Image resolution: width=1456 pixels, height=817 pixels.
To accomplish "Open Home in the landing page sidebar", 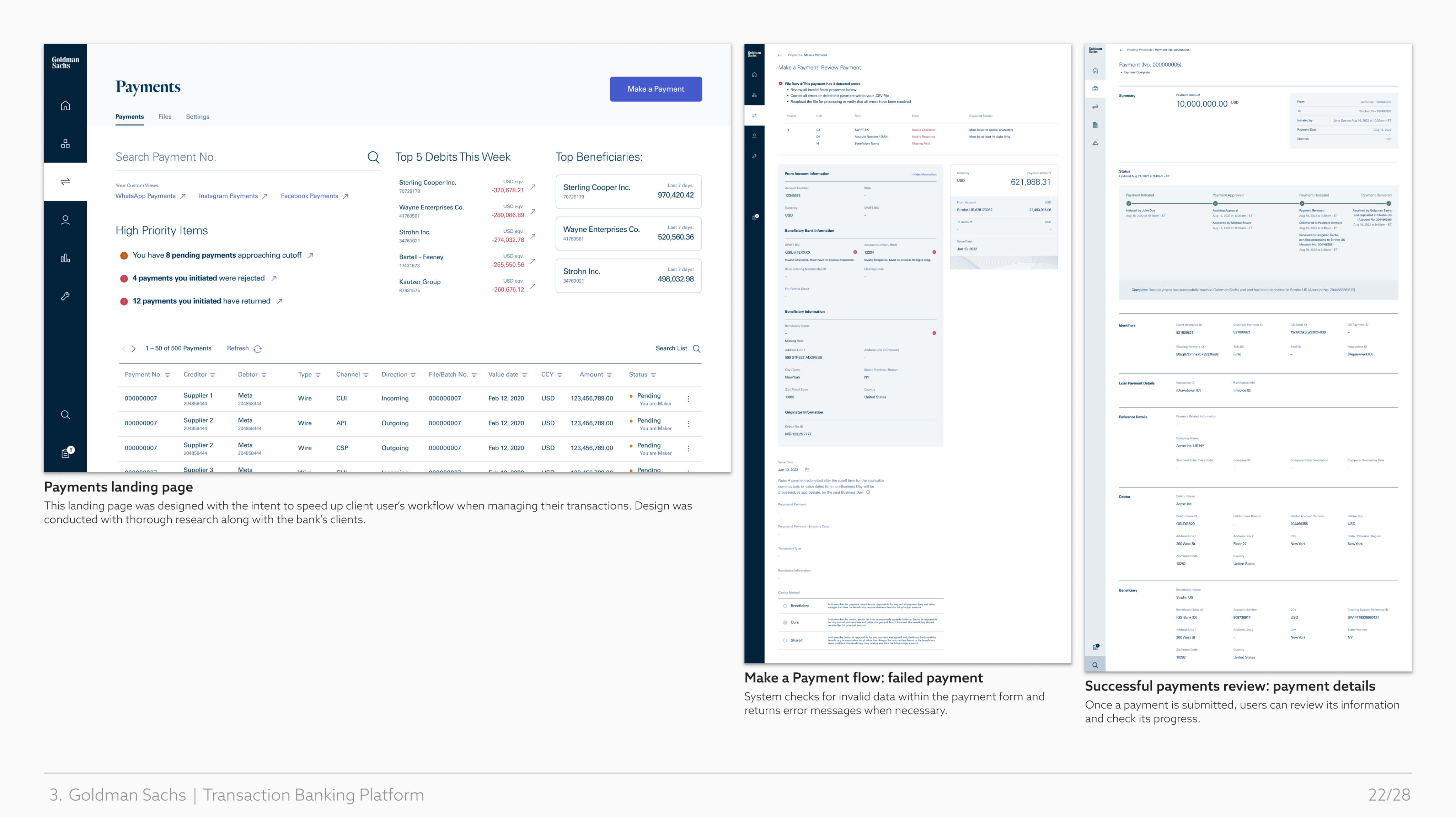I will tap(65, 106).
